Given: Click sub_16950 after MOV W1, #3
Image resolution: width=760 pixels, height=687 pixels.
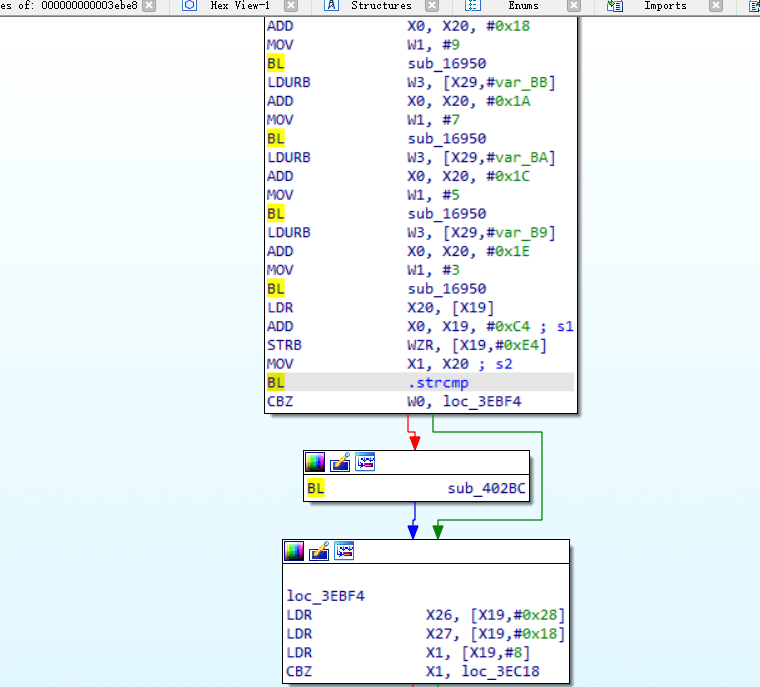Looking at the screenshot, I should (447, 289).
